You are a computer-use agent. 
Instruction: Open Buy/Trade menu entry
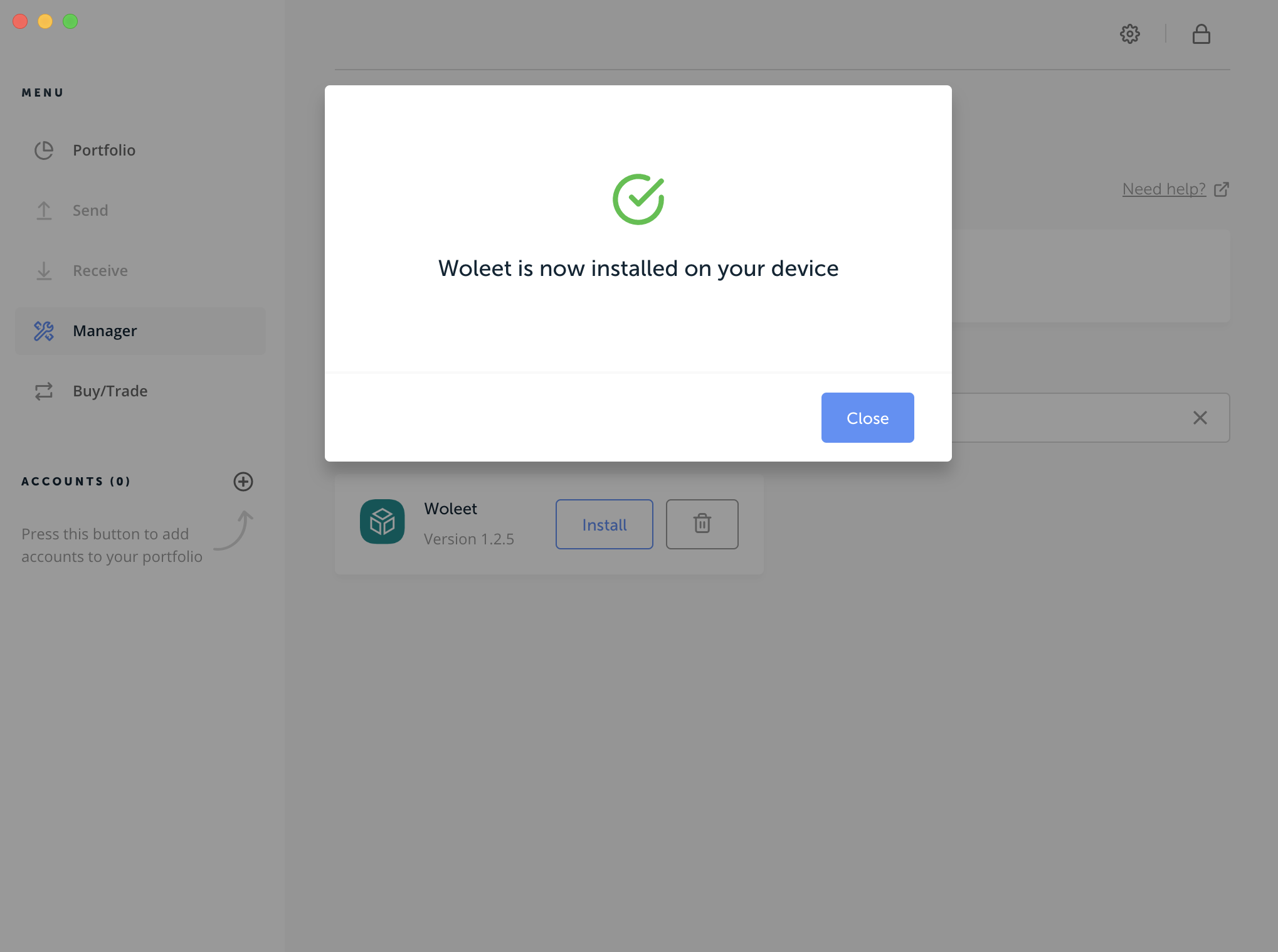(110, 391)
